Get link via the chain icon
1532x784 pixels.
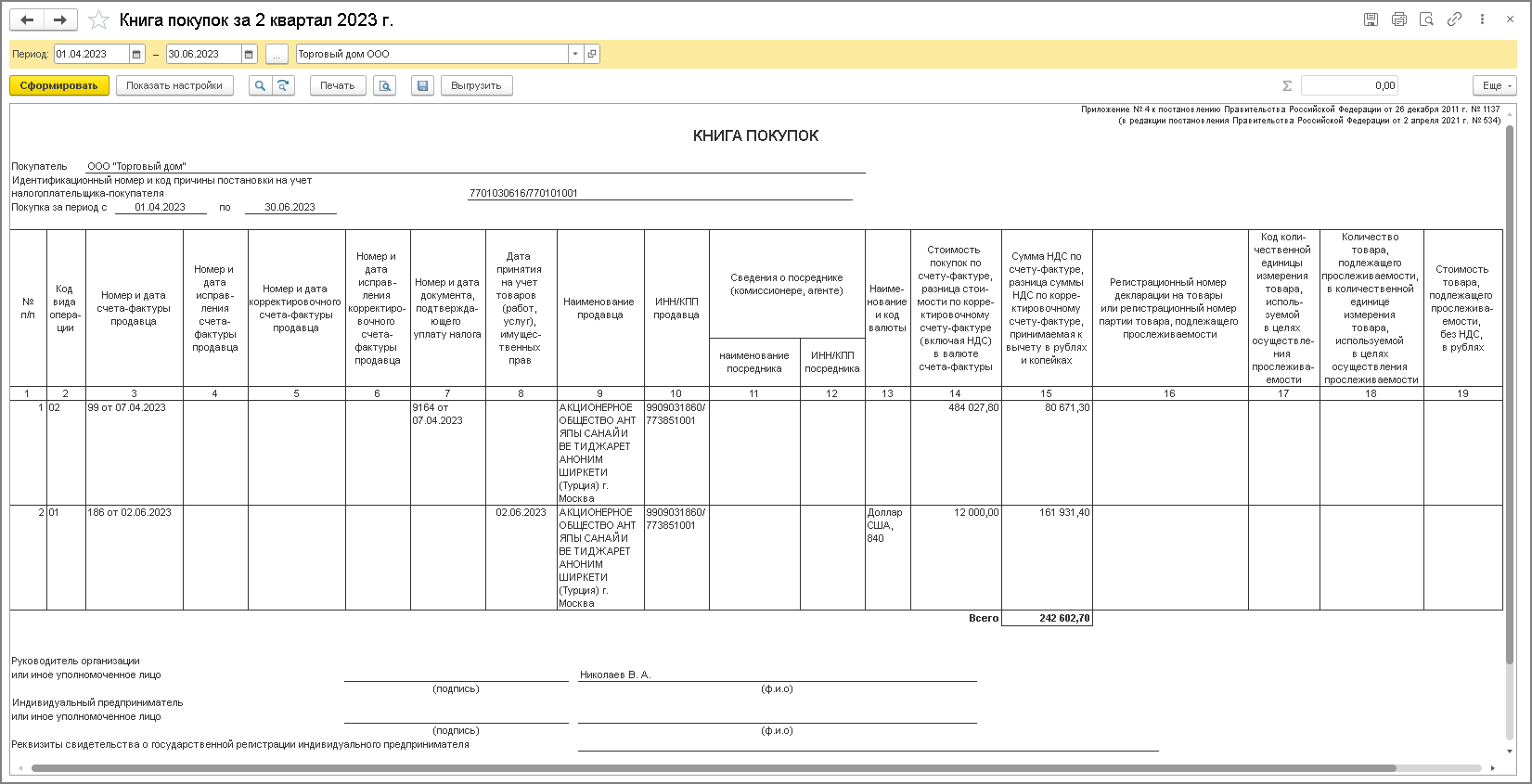(x=1455, y=19)
